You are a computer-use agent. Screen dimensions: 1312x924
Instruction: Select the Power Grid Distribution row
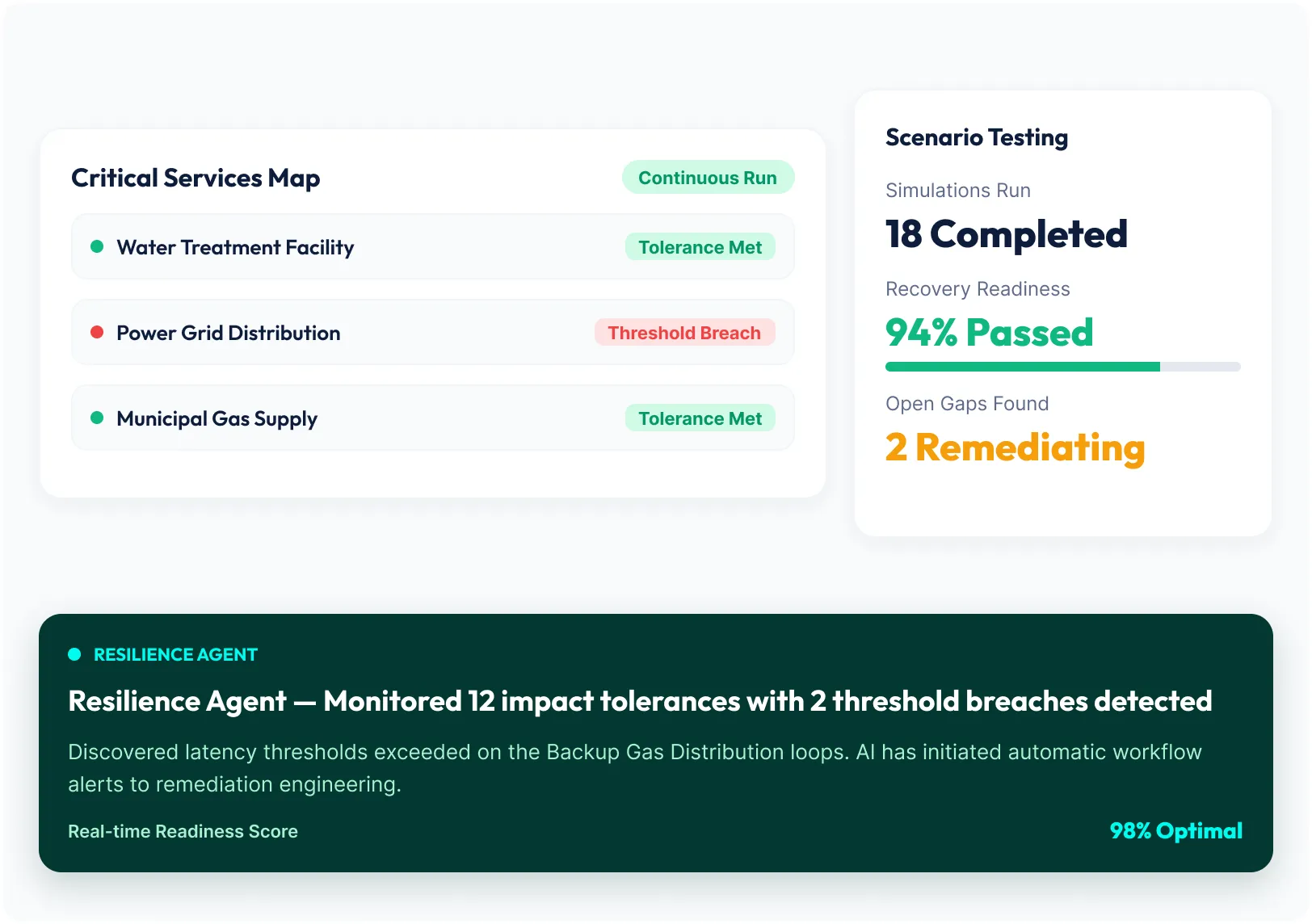coord(433,333)
